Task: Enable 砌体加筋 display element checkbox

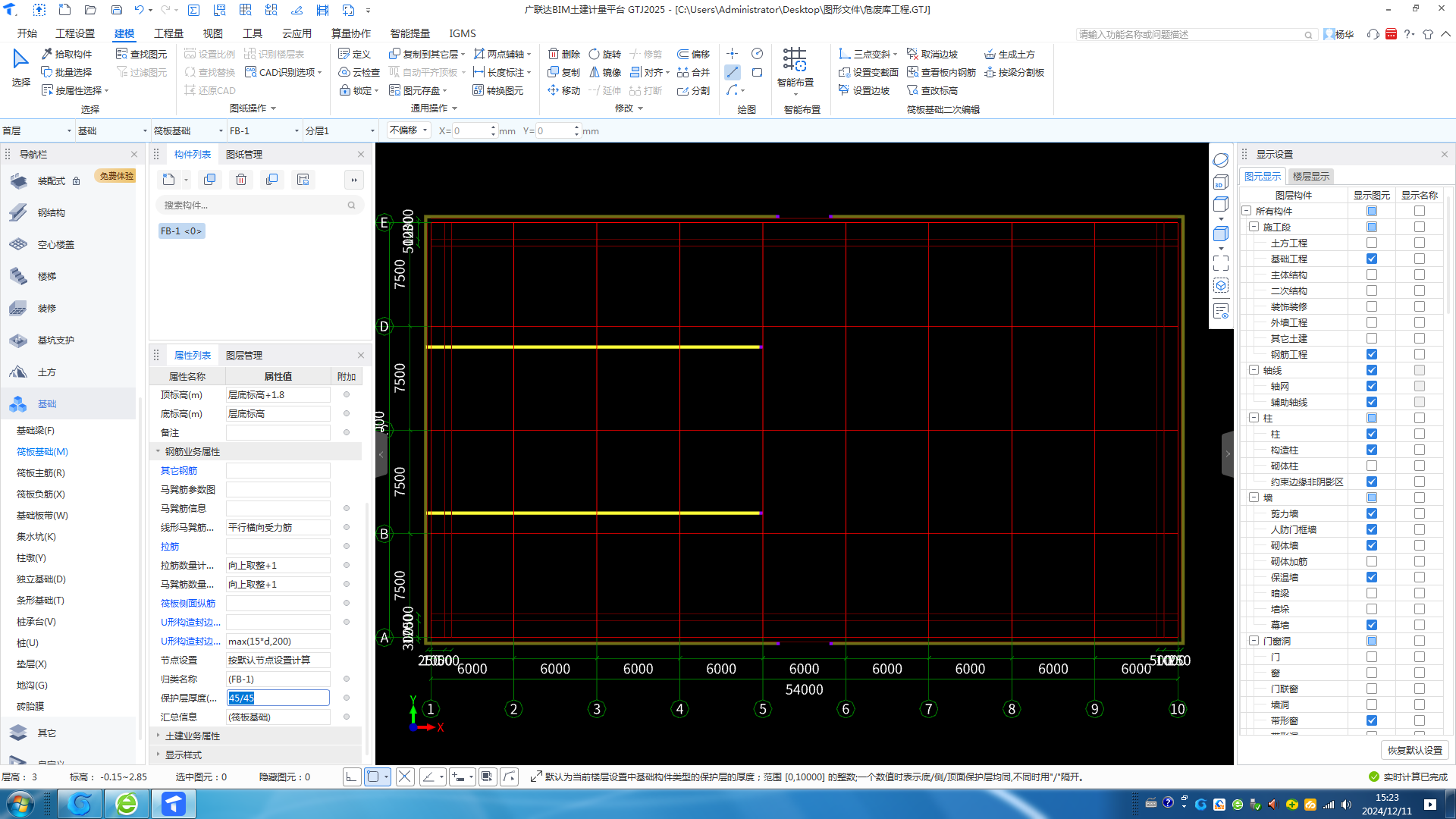Action: tap(1372, 561)
